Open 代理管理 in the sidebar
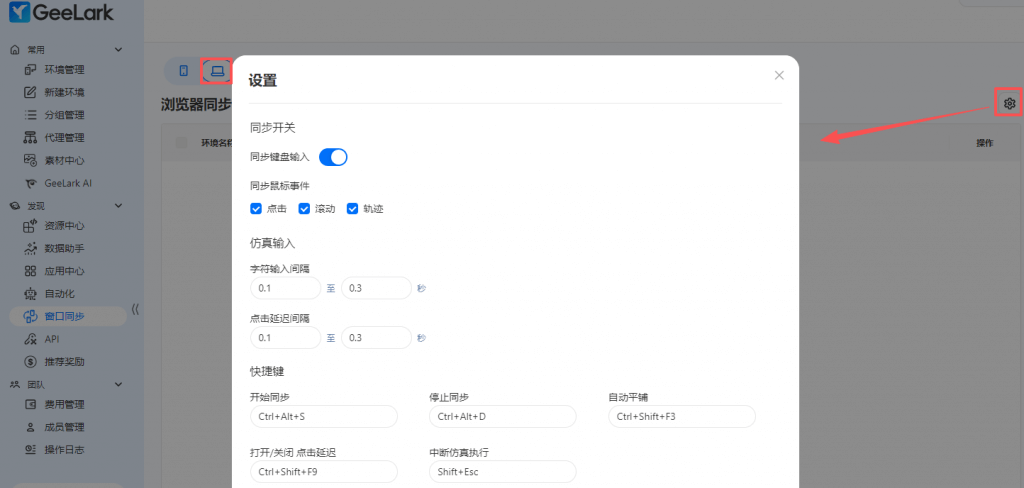This screenshot has width=1024, height=488. point(64,138)
